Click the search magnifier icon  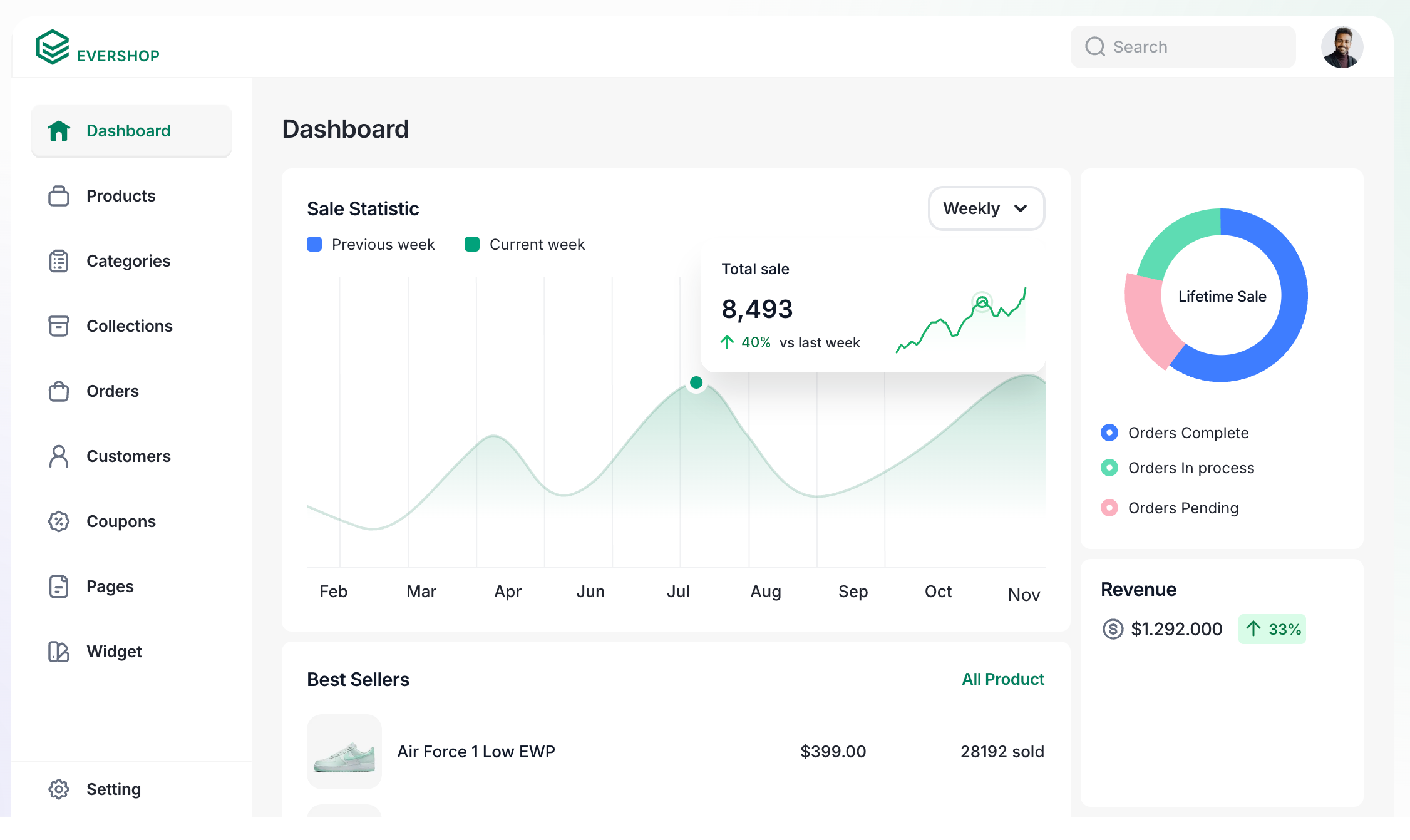pyautogui.click(x=1095, y=47)
